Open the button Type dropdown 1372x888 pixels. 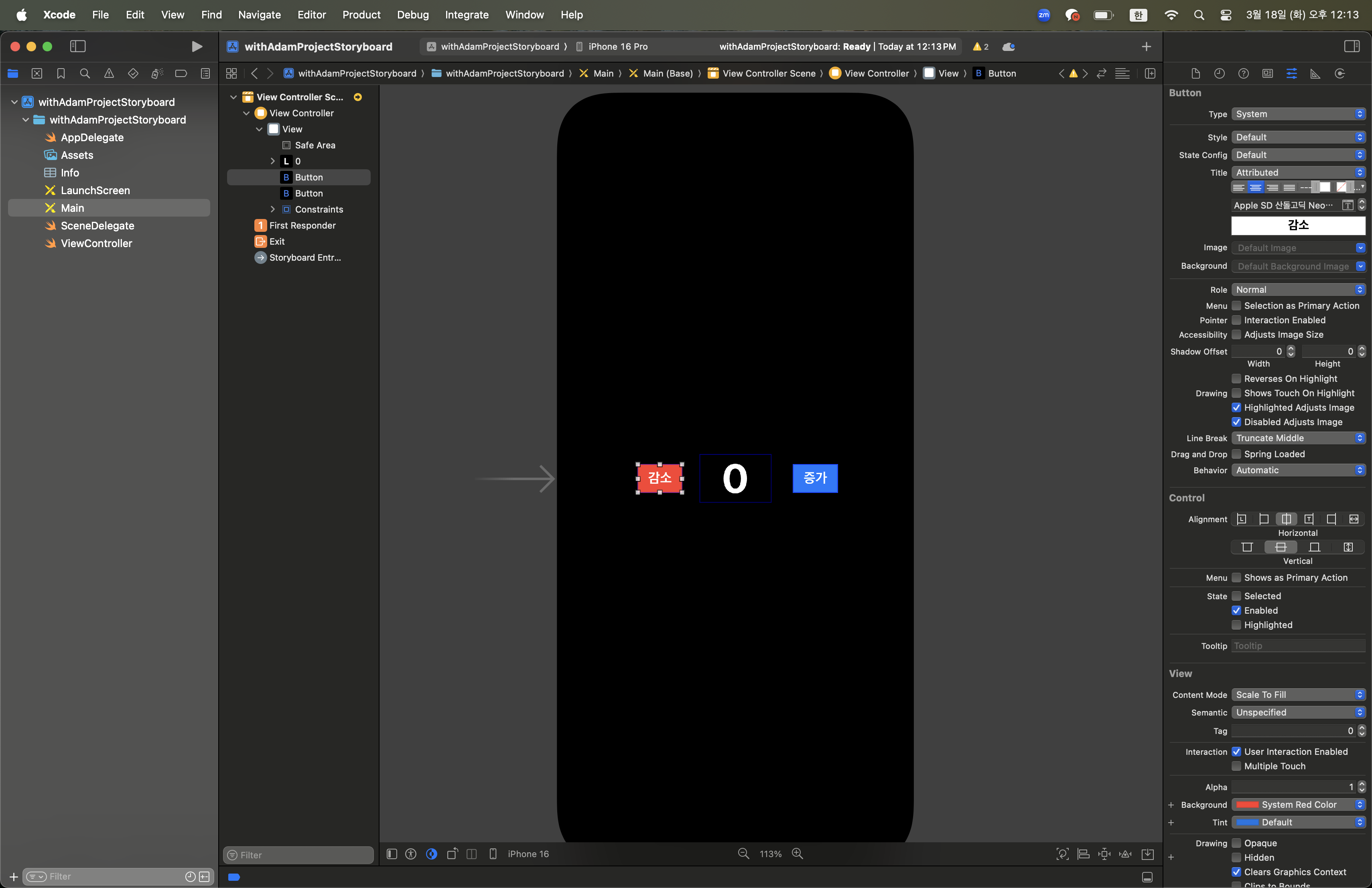click(1298, 114)
